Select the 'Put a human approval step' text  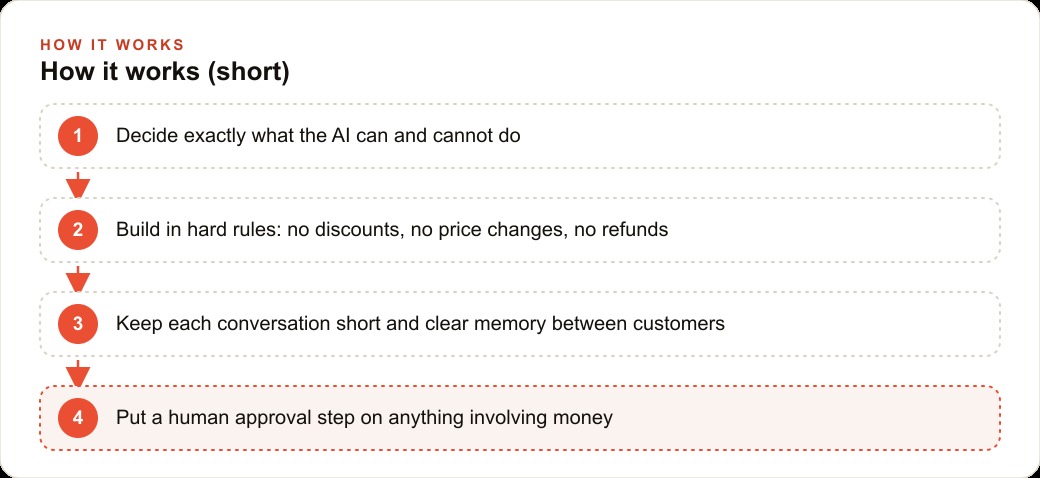coord(364,418)
